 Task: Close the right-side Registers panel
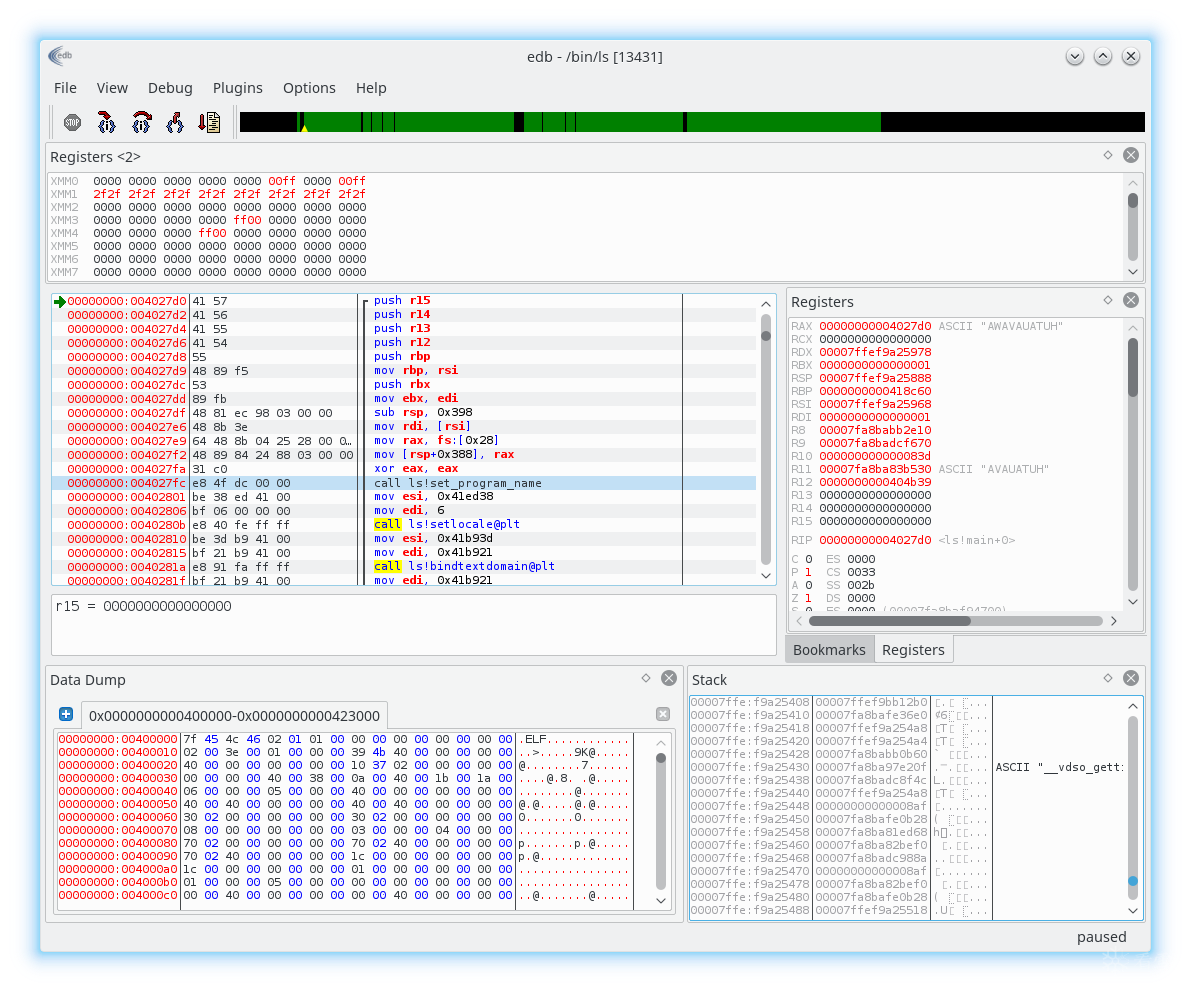coord(1131,300)
